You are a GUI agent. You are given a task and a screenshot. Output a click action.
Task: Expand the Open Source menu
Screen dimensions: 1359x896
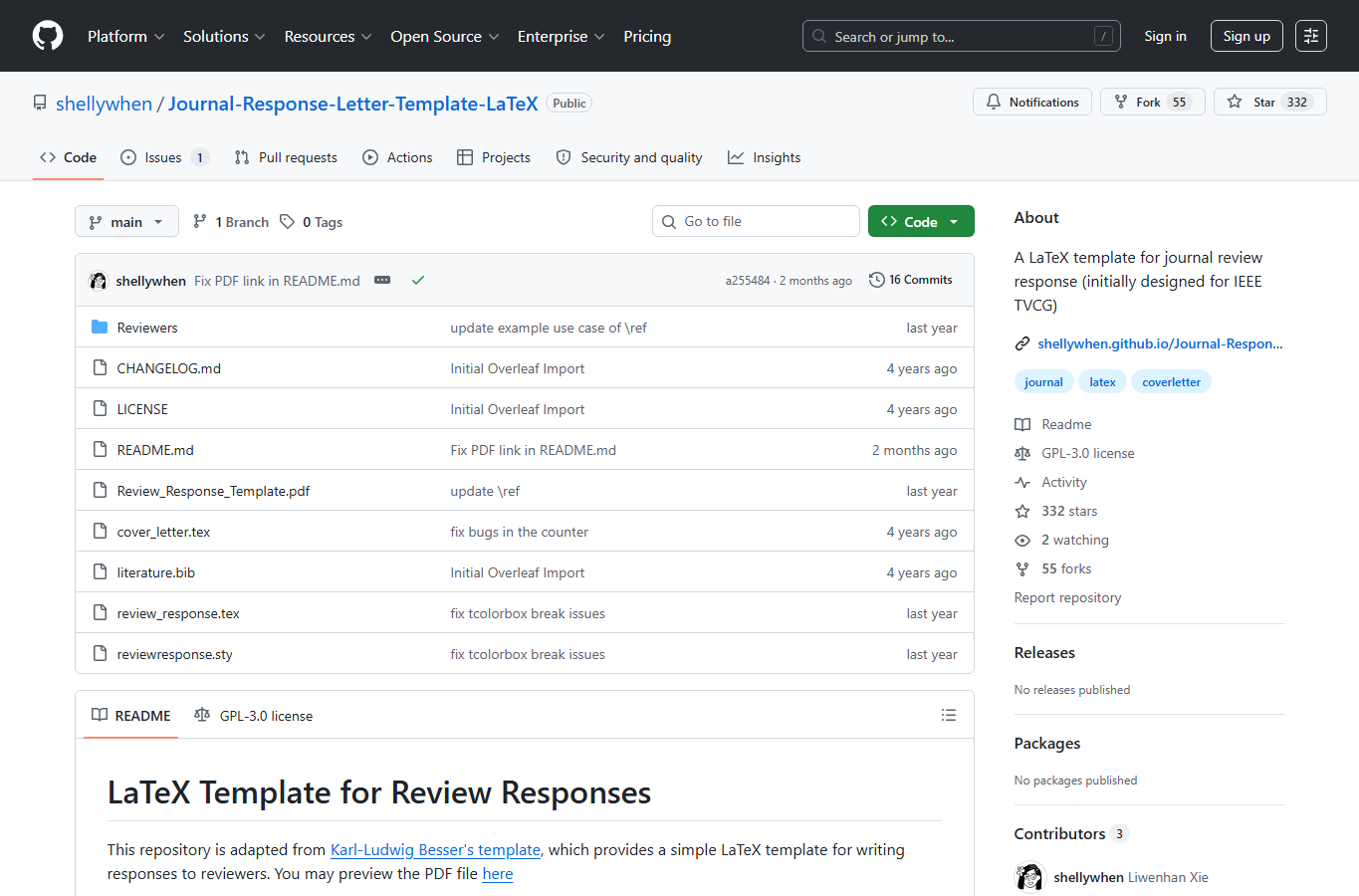point(445,36)
